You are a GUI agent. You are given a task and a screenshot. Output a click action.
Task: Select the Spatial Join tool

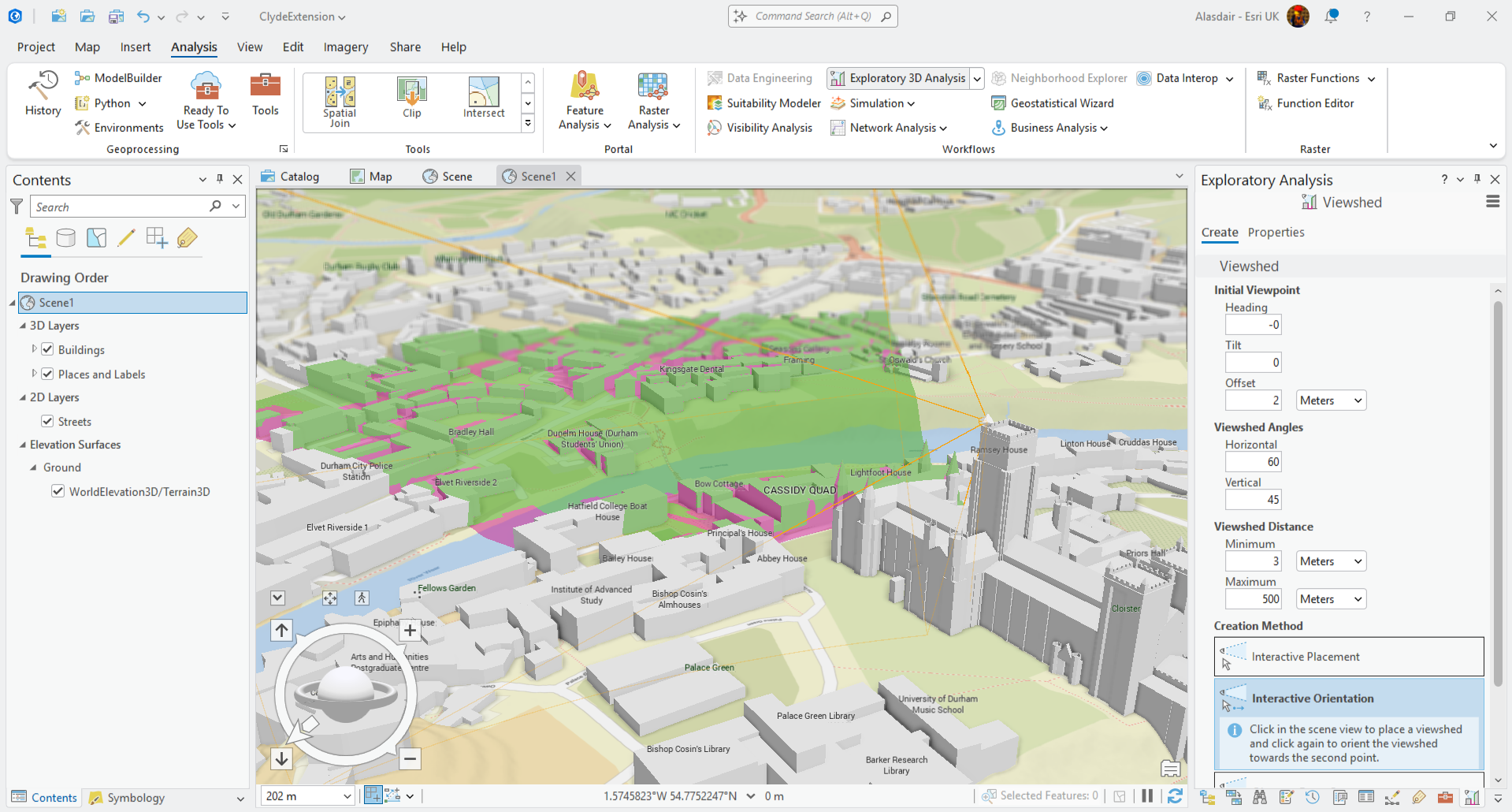pyautogui.click(x=340, y=99)
